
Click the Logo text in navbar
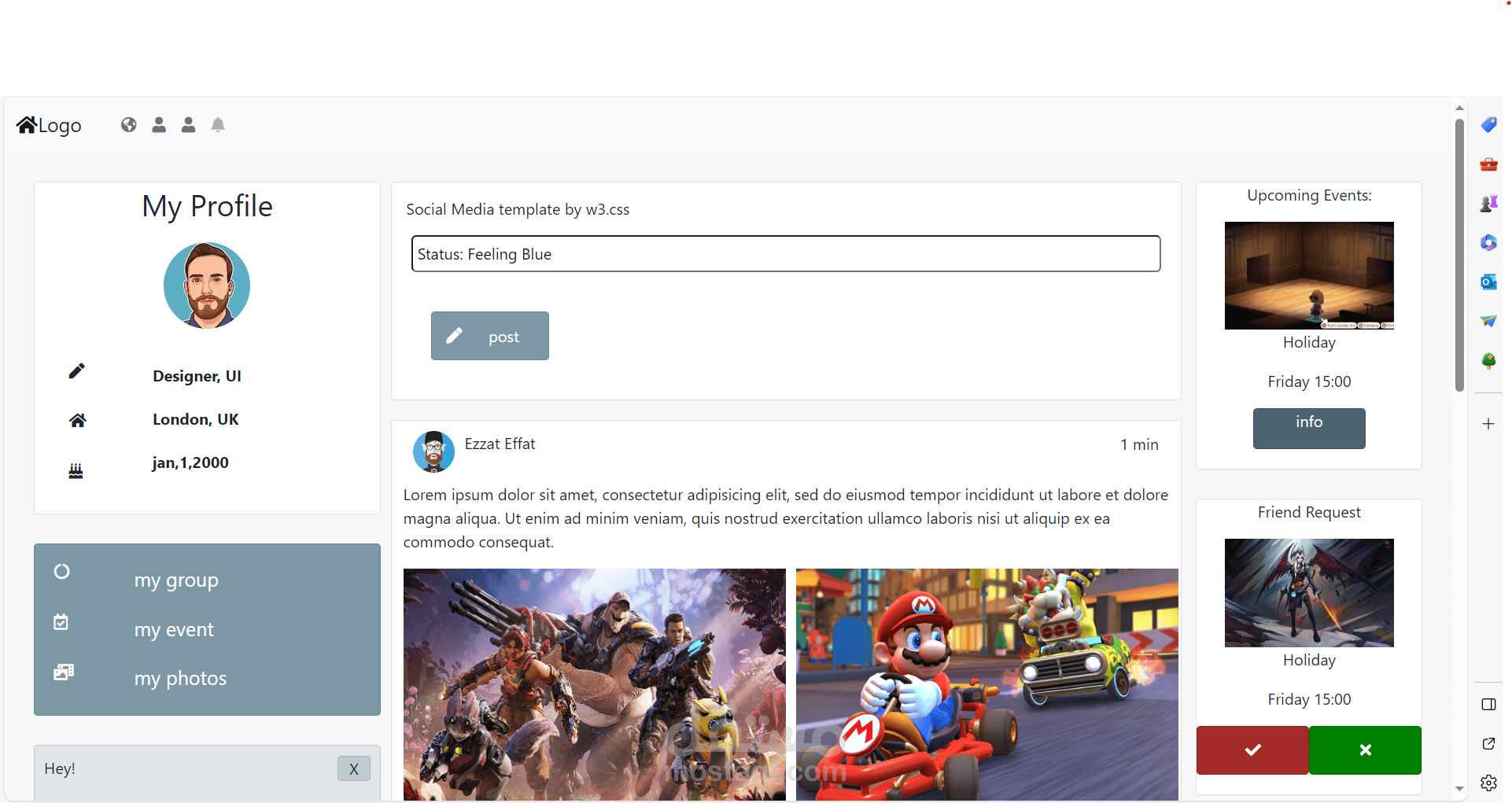pos(60,126)
